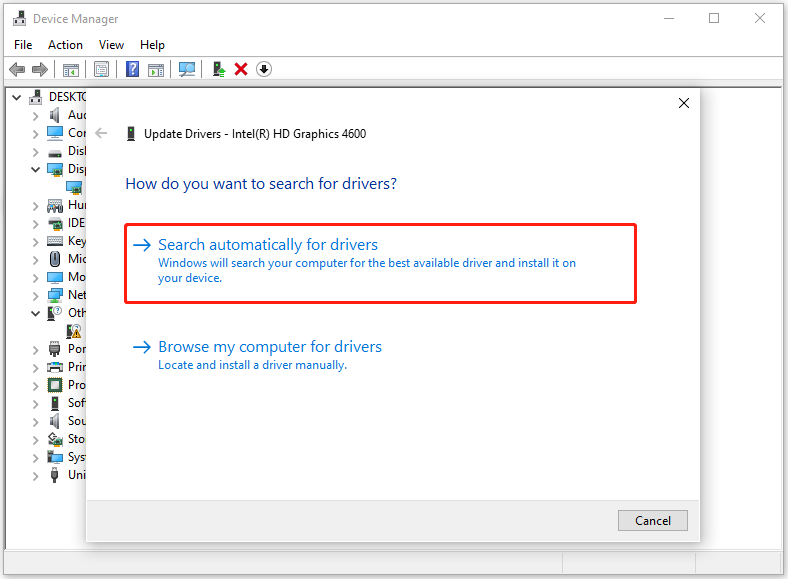Screen dimensions: 788x579
Task: Select the Universal Serial Bus icon
Action: click(54, 474)
